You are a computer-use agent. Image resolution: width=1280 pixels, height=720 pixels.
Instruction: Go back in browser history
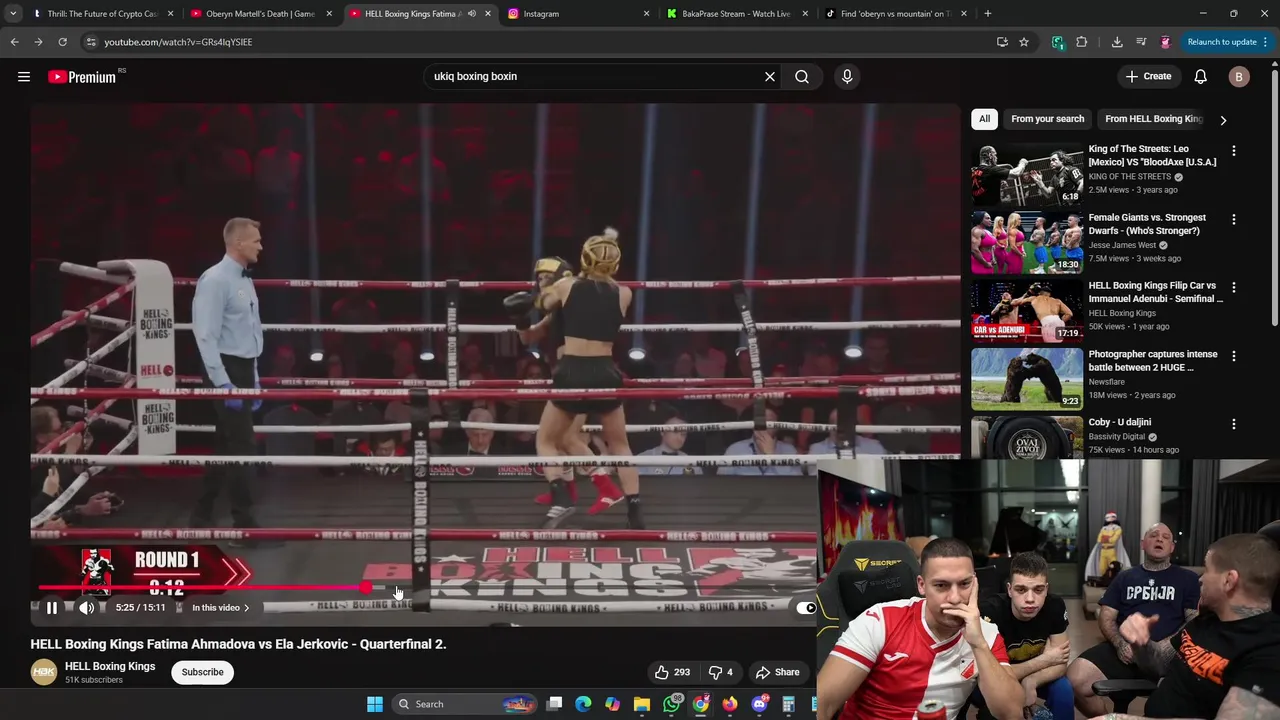click(14, 42)
